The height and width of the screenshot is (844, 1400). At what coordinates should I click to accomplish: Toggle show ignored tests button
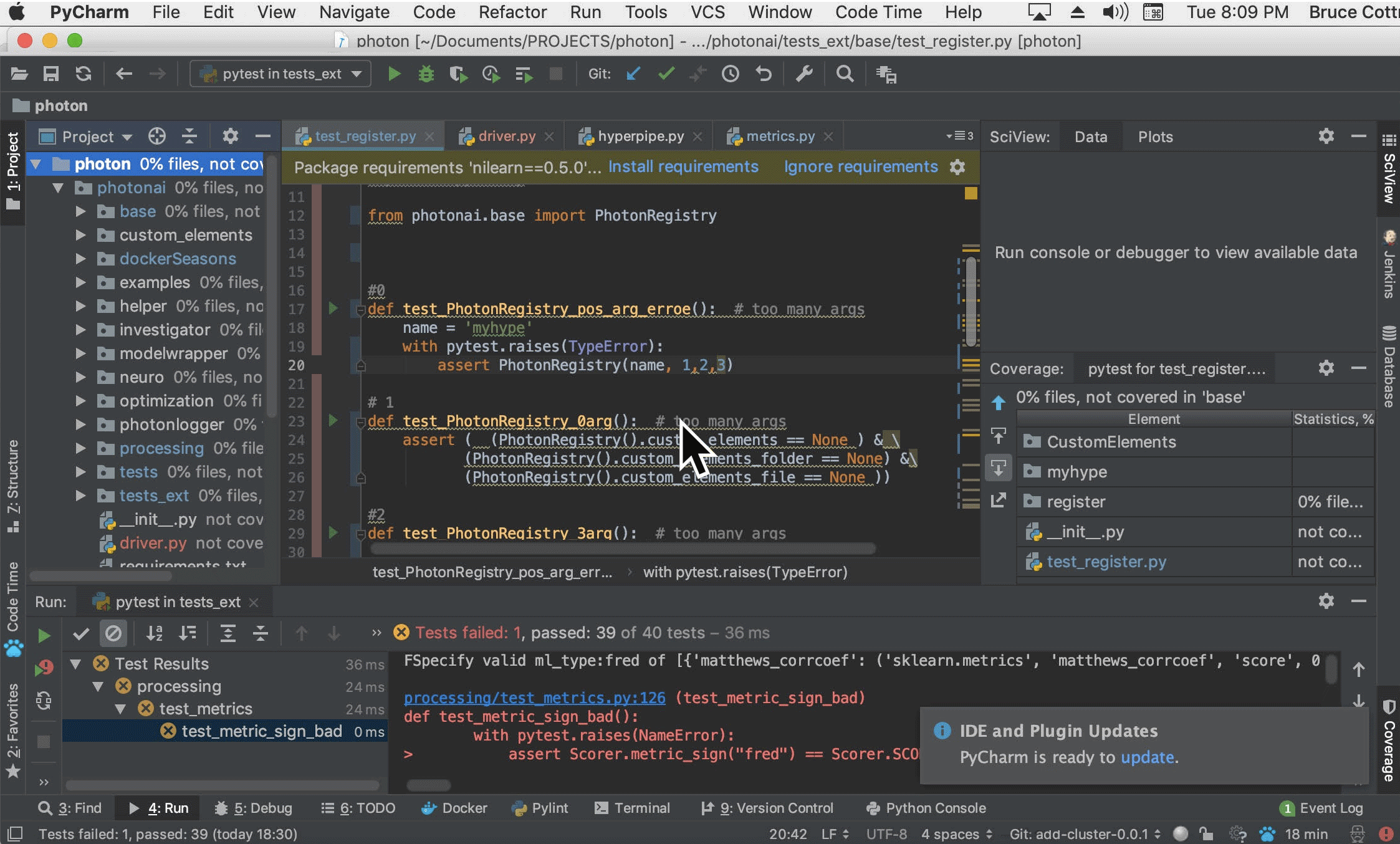coord(113,634)
